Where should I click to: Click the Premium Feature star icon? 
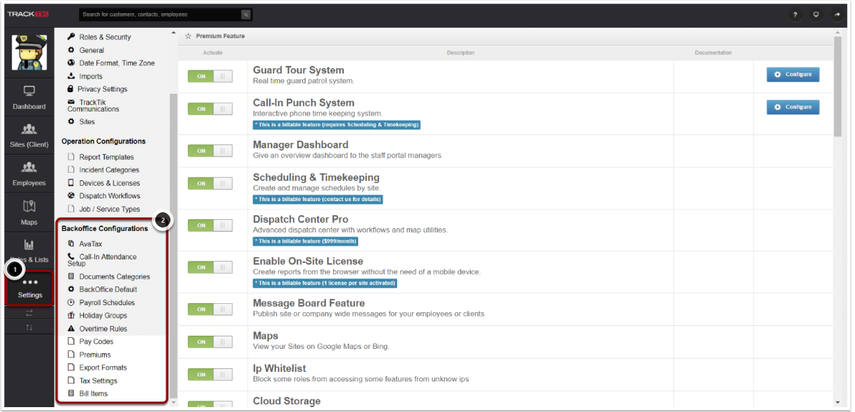[x=188, y=36]
